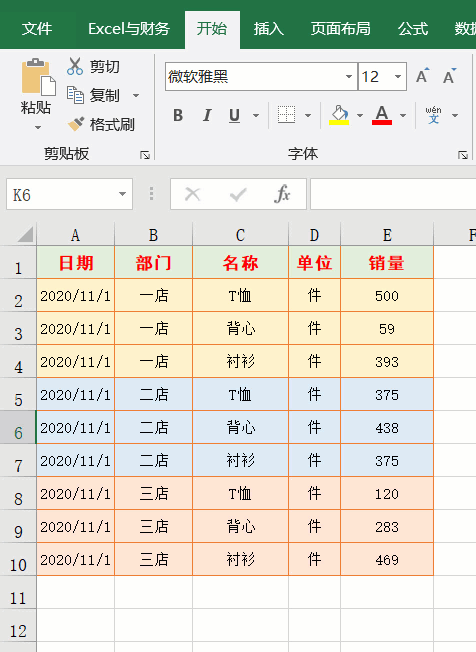
Task: Click the confirm checkmark formula icon
Action: click(x=238, y=194)
